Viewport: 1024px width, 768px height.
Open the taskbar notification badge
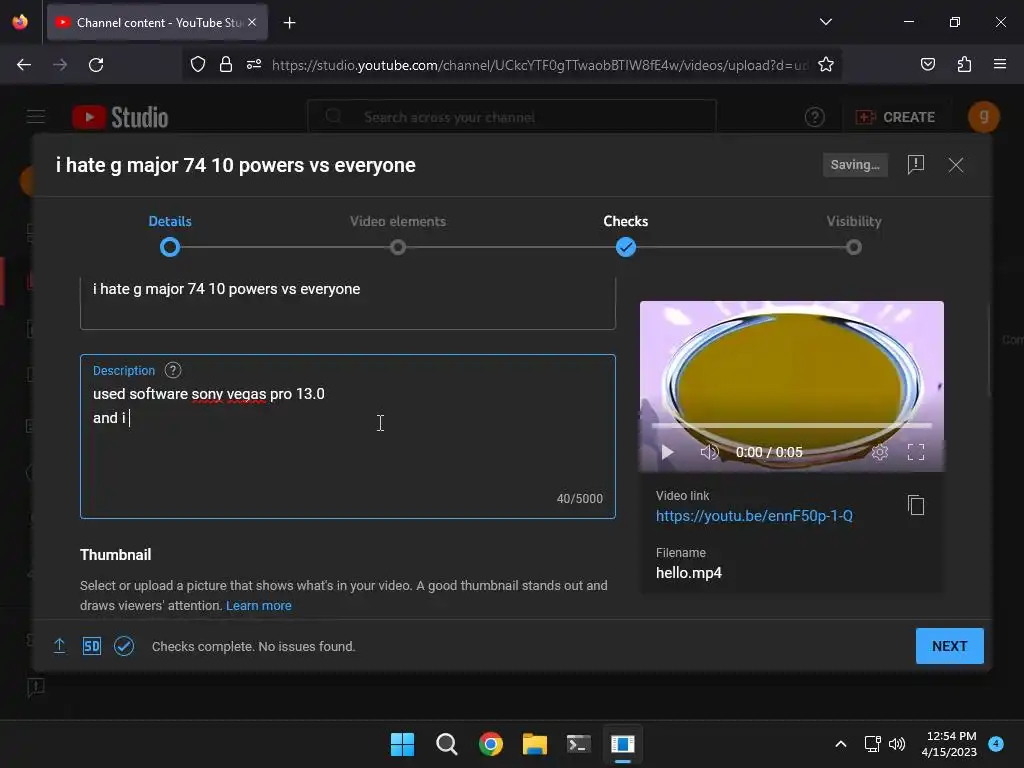coord(995,743)
